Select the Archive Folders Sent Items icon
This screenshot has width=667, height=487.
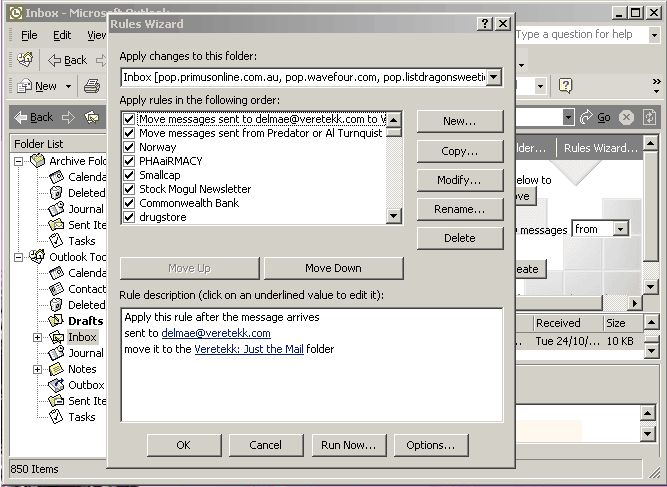pyautogui.click(x=56, y=225)
